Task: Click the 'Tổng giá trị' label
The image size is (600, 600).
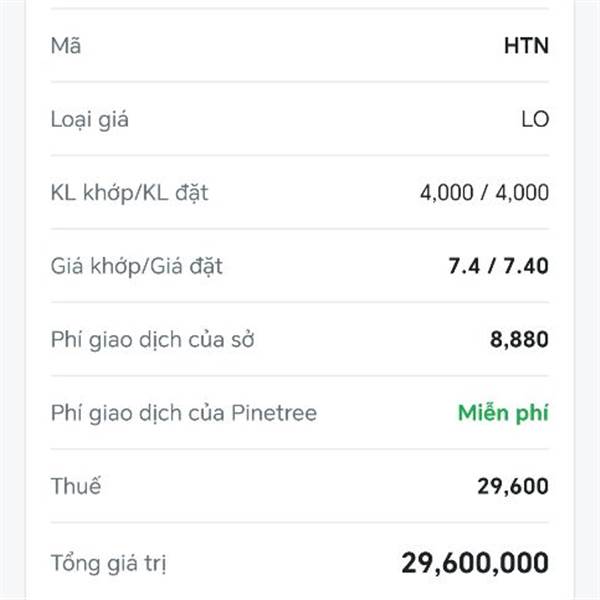Action: pos(108,563)
